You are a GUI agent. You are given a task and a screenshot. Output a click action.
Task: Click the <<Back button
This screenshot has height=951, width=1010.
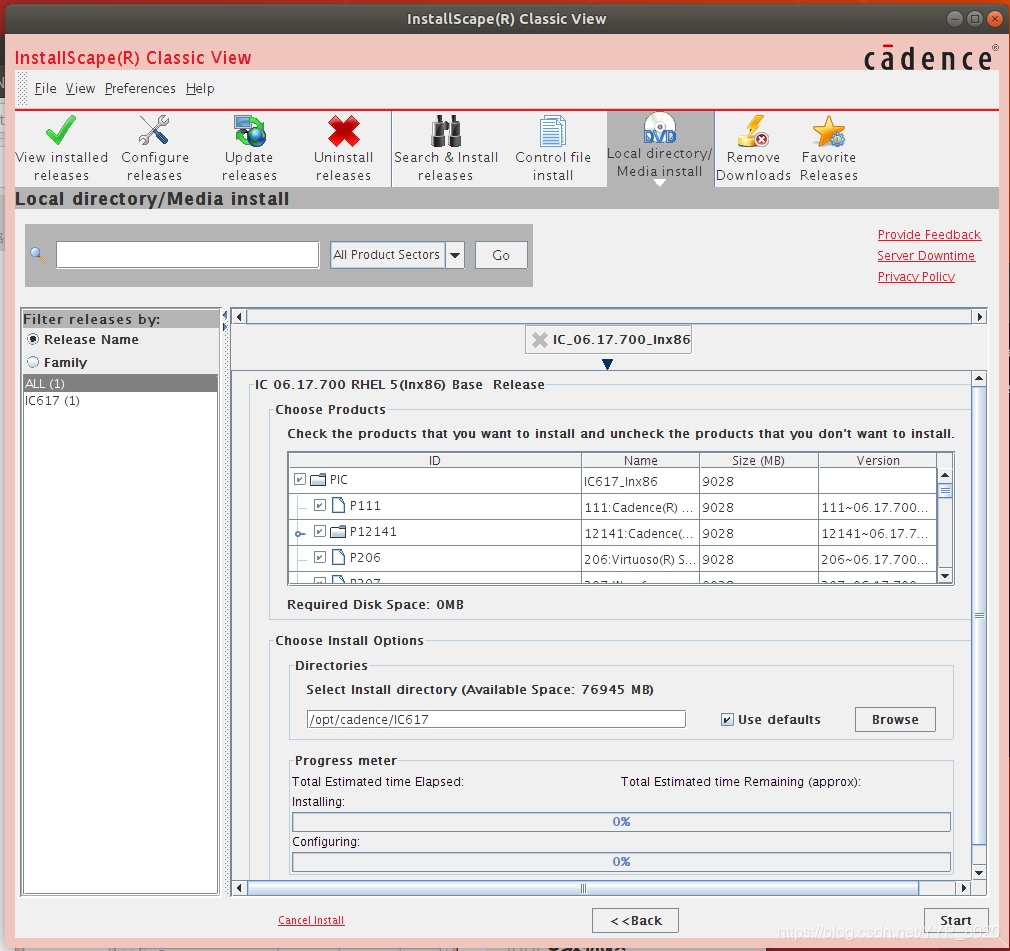pyautogui.click(x=636, y=921)
